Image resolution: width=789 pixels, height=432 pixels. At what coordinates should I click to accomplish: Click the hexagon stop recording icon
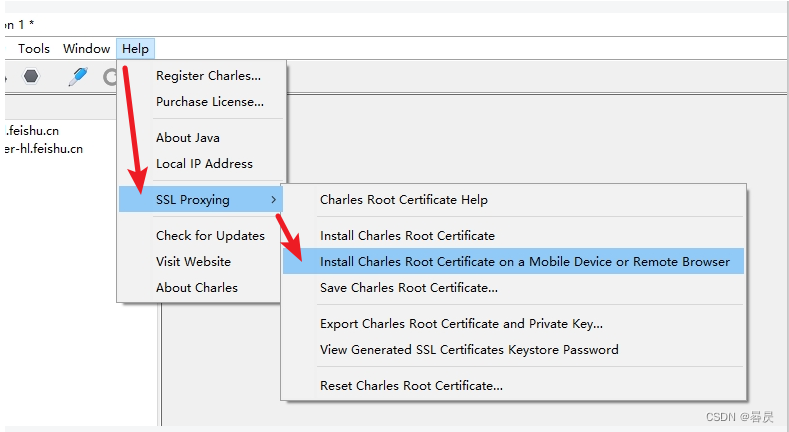(31, 76)
